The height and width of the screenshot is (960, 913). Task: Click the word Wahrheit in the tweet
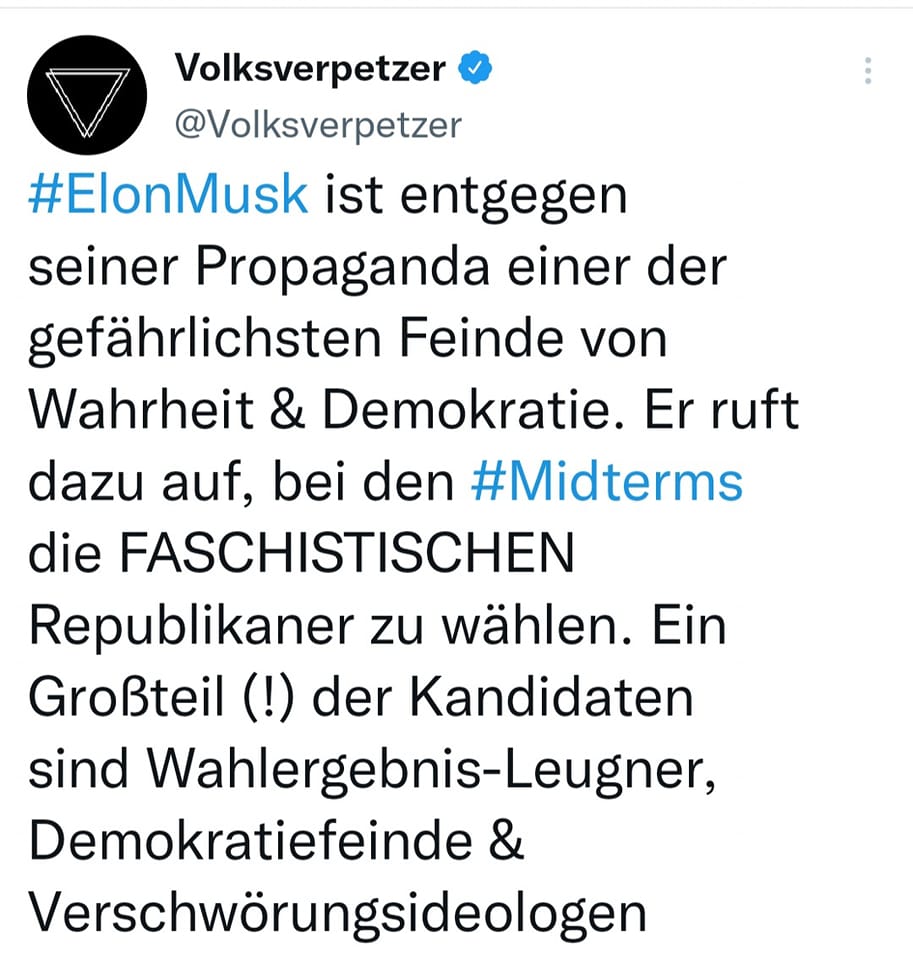[141, 410]
